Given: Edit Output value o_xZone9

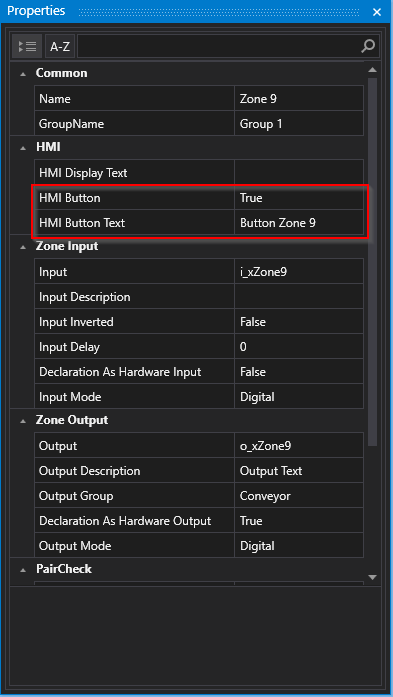Looking at the screenshot, I should [x=299, y=445].
